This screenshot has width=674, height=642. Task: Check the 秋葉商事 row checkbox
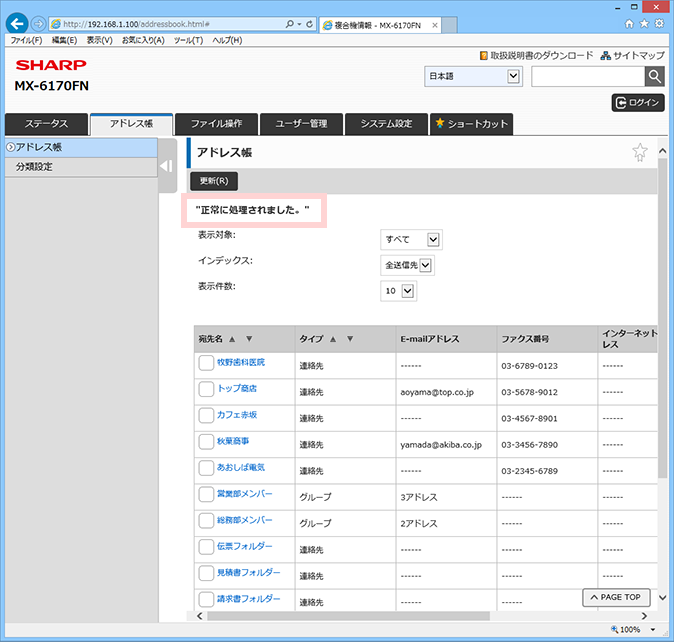tap(206, 441)
